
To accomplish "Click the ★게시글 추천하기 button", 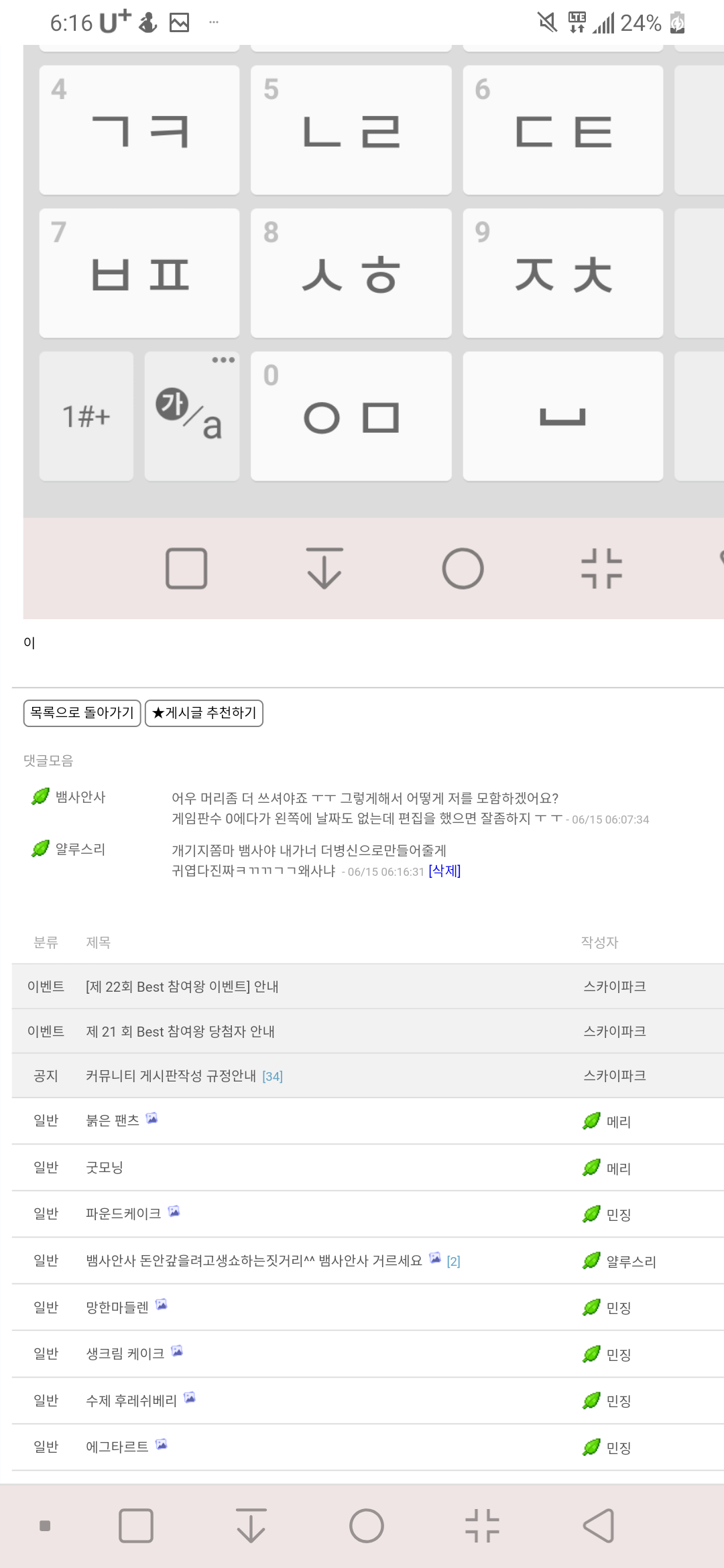I will [x=204, y=713].
